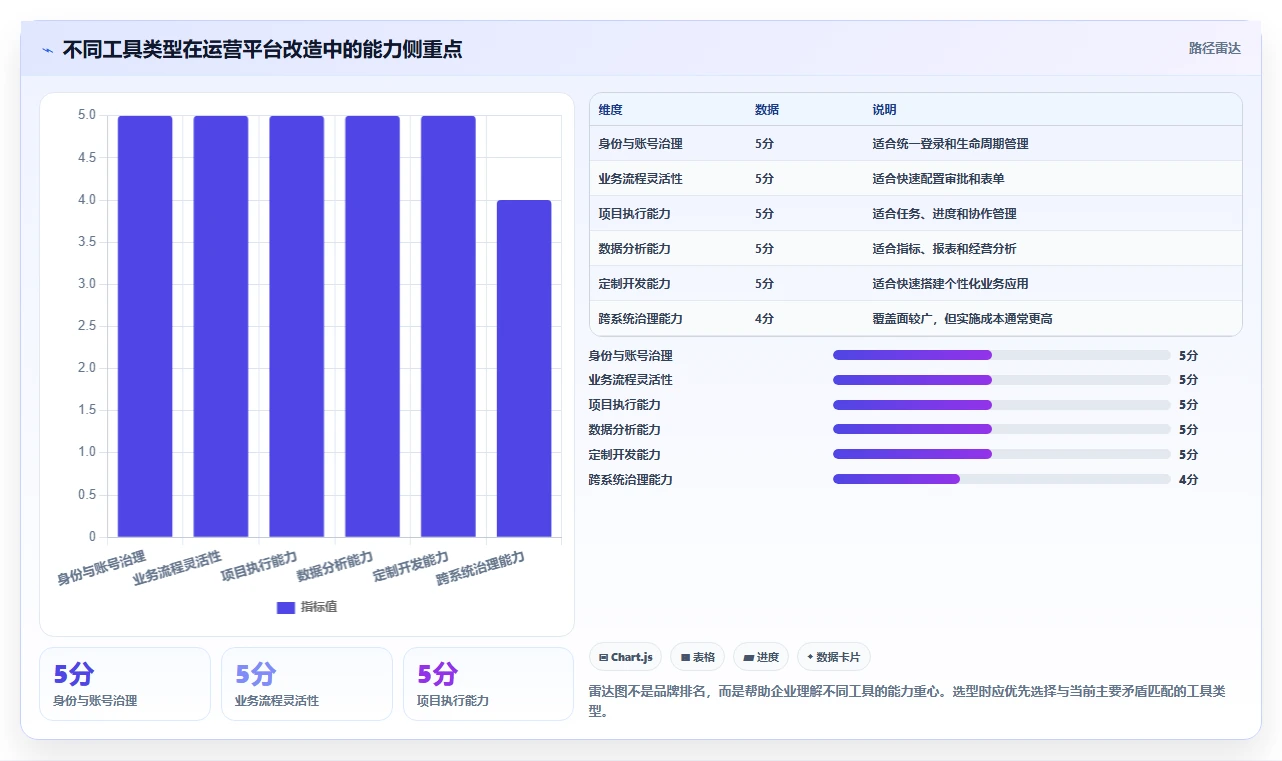Click the 5.0 y-axis tick label
1282x761 pixels.
87,115
